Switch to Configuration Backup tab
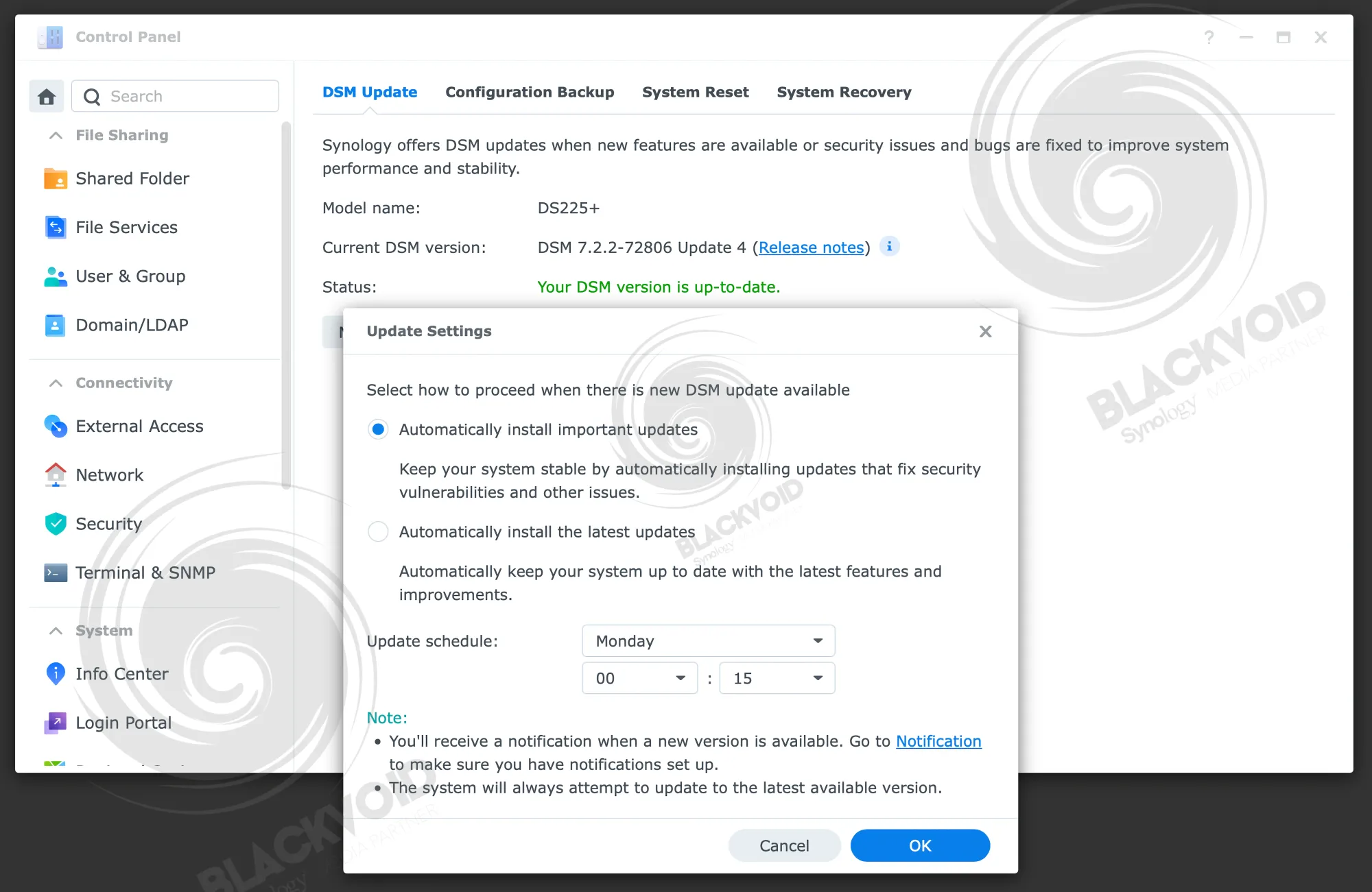 (530, 93)
